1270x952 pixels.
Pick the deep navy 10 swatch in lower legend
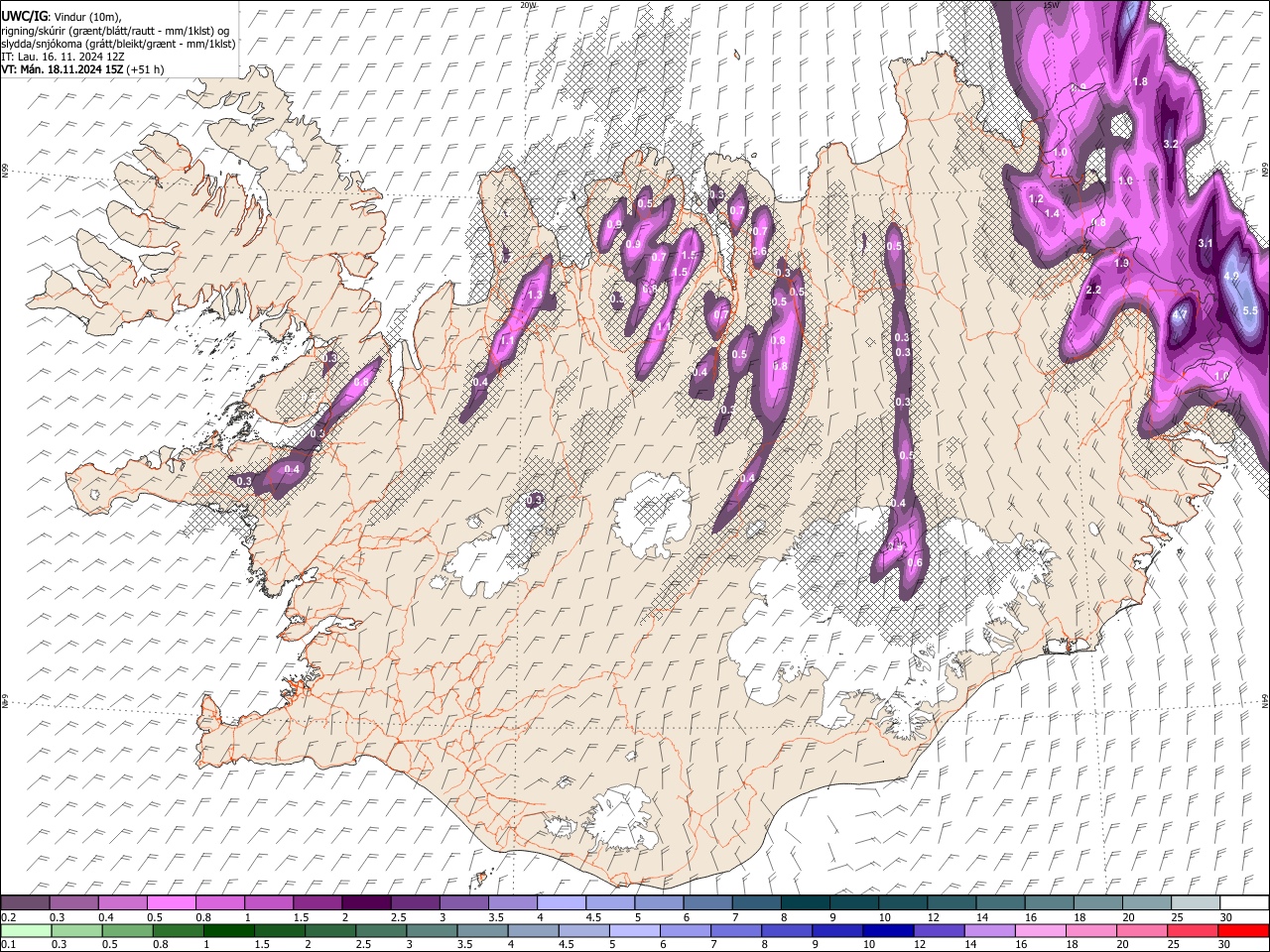[x=887, y=931]
